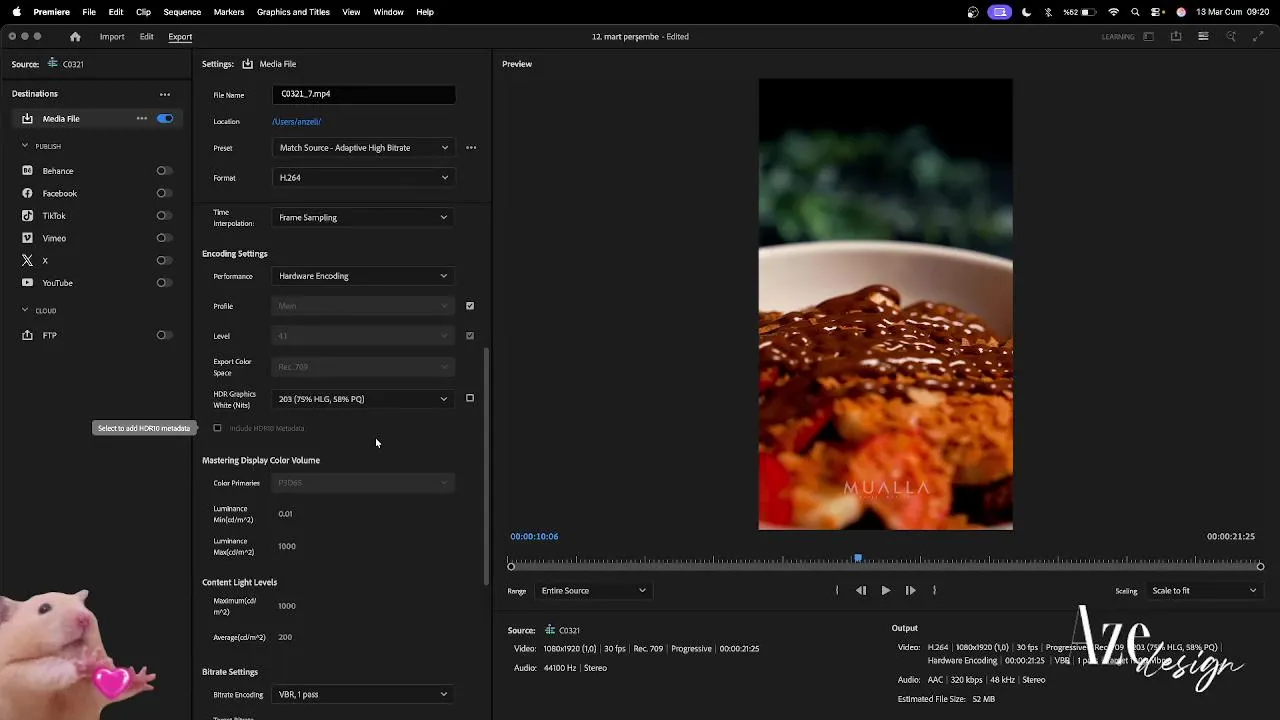This screenshot has height=720, width=1280.
Task: Click the Home icon in the header
Action: coord(75,37)
